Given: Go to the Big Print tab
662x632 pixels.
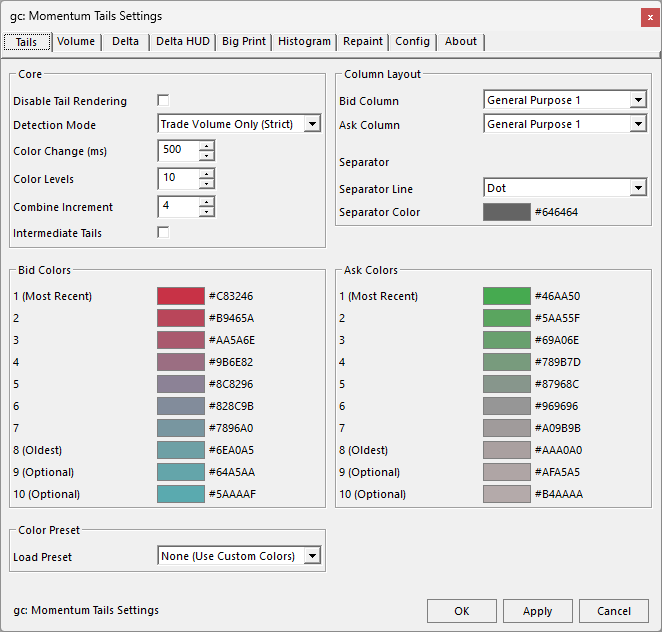Looking at the screenshot, I should pyautogui.click(x=244, y=41).
